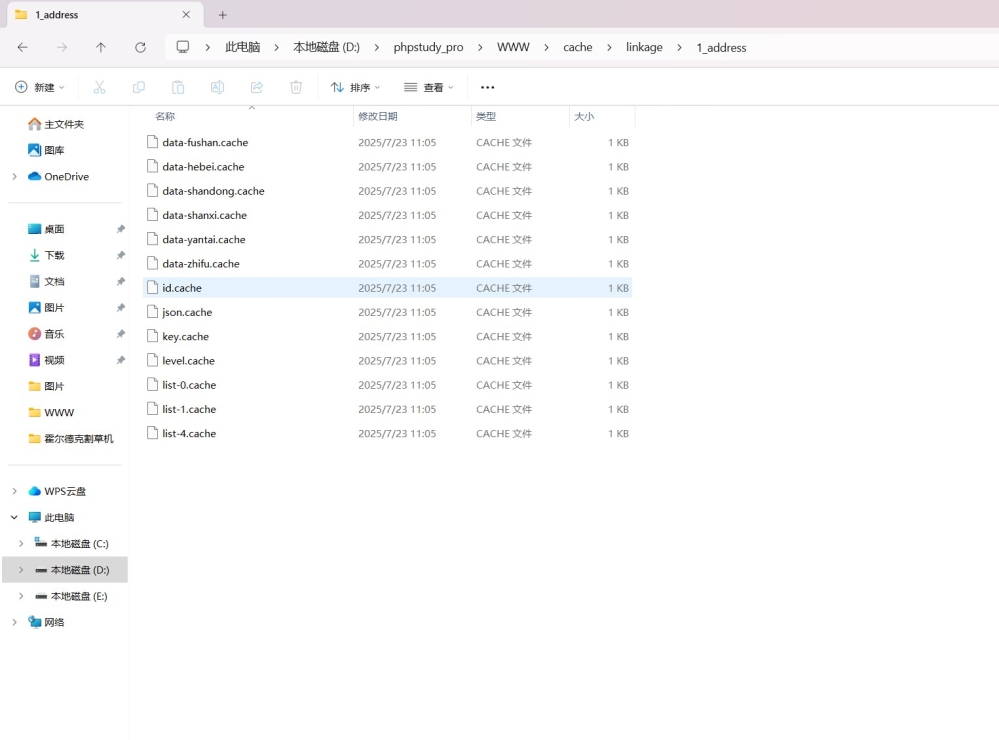
Task: Expand the WPS云盘 tree node
Action: [14, 491]
